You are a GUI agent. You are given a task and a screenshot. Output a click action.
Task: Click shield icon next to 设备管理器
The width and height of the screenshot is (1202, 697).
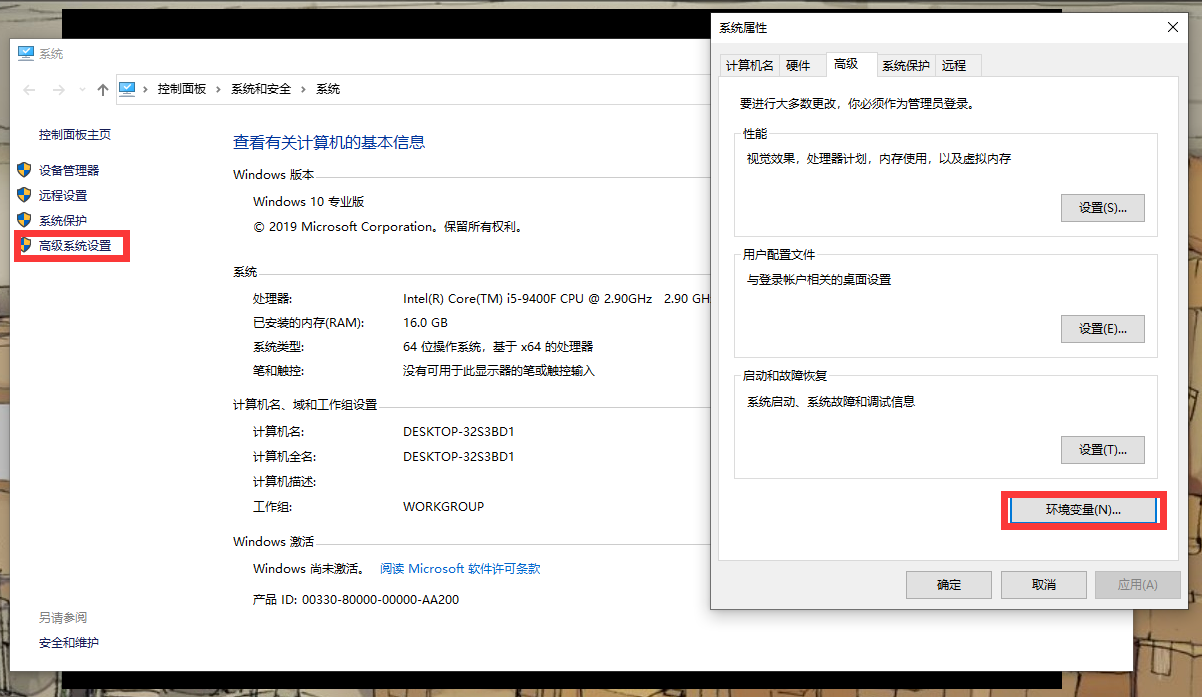25,170
